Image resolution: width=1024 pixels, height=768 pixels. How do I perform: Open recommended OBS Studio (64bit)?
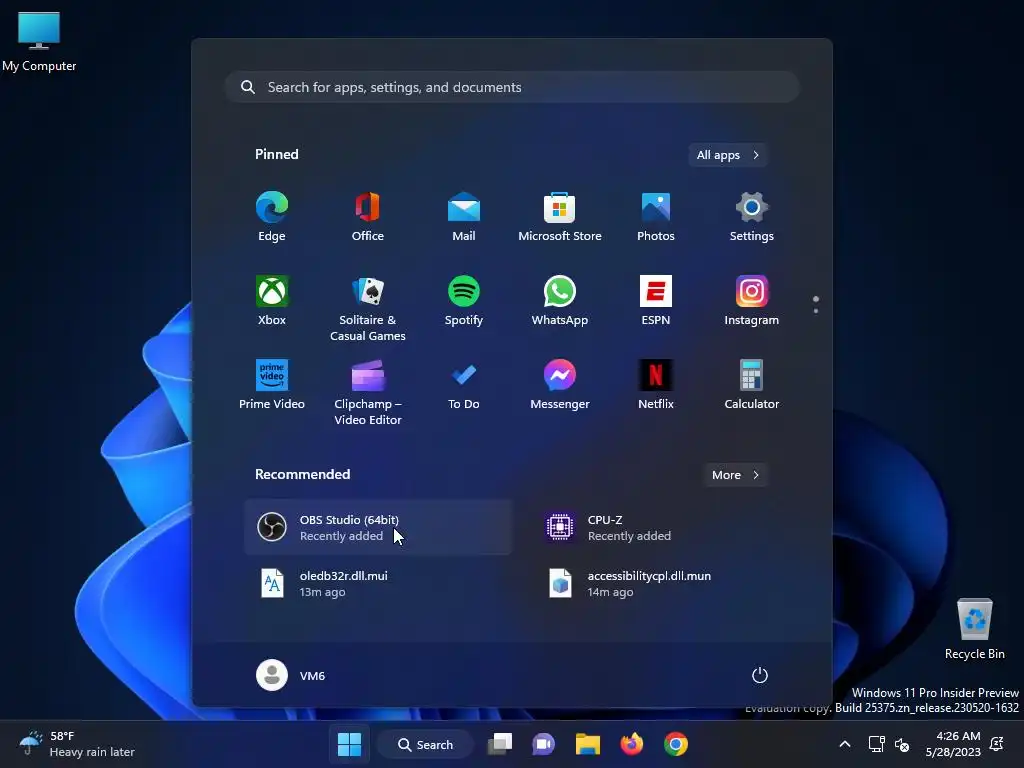[378, 527]
